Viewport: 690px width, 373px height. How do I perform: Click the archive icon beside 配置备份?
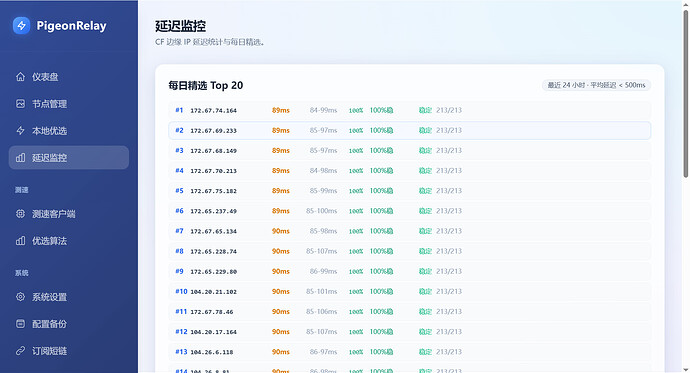[20, 324]
